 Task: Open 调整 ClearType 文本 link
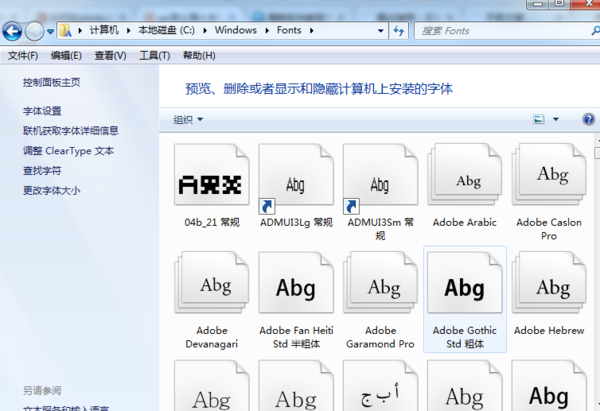pos(68,151)
